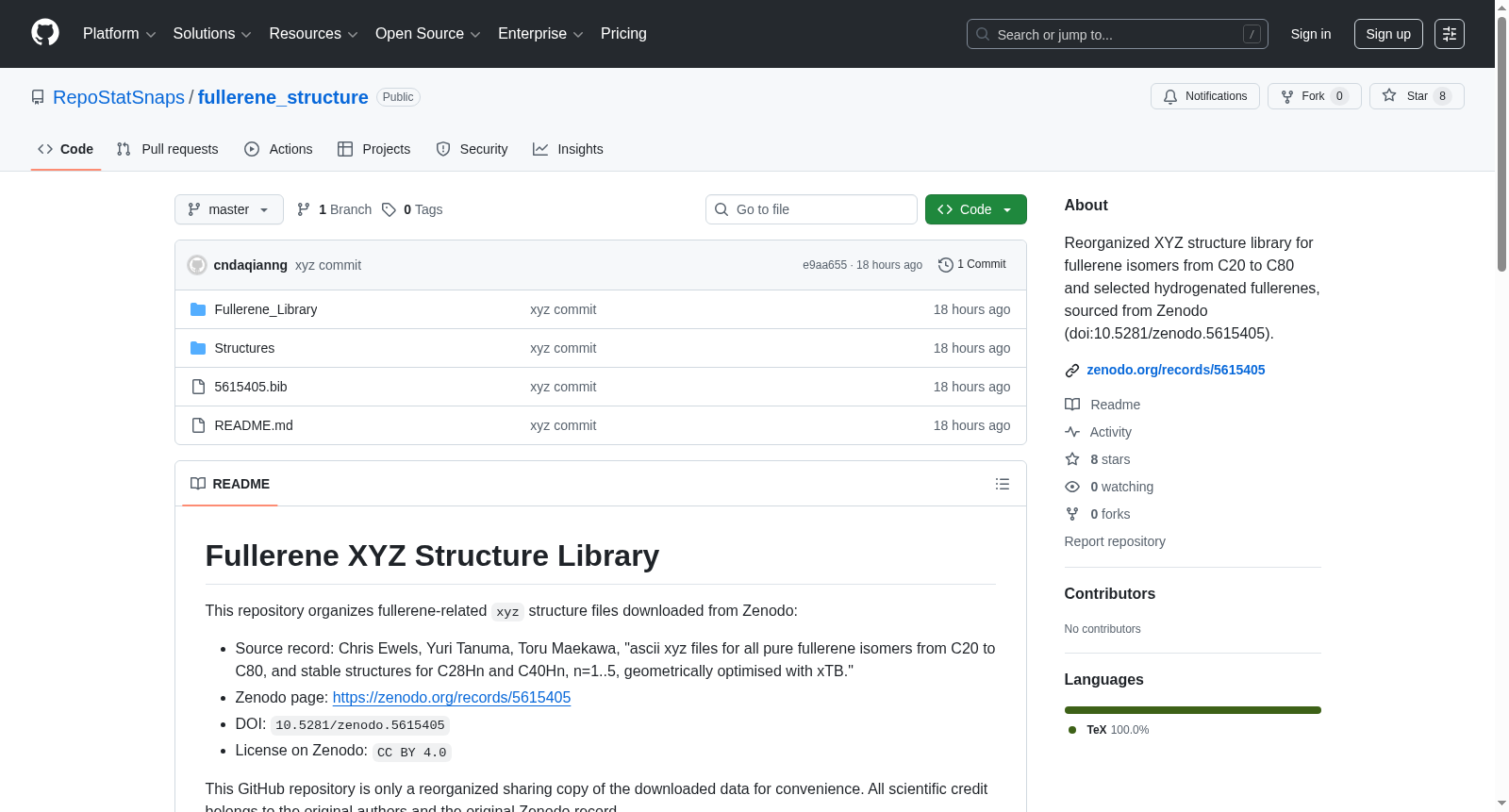This screenshot has height=812, width=1509.
Task: Click the README.md file icon
Action: coord(198,425)
